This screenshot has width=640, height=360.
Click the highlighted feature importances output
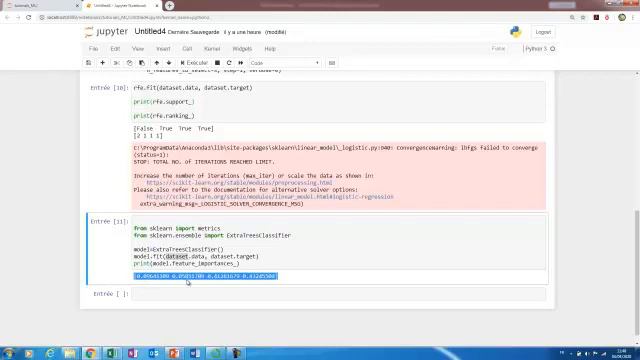206,276
